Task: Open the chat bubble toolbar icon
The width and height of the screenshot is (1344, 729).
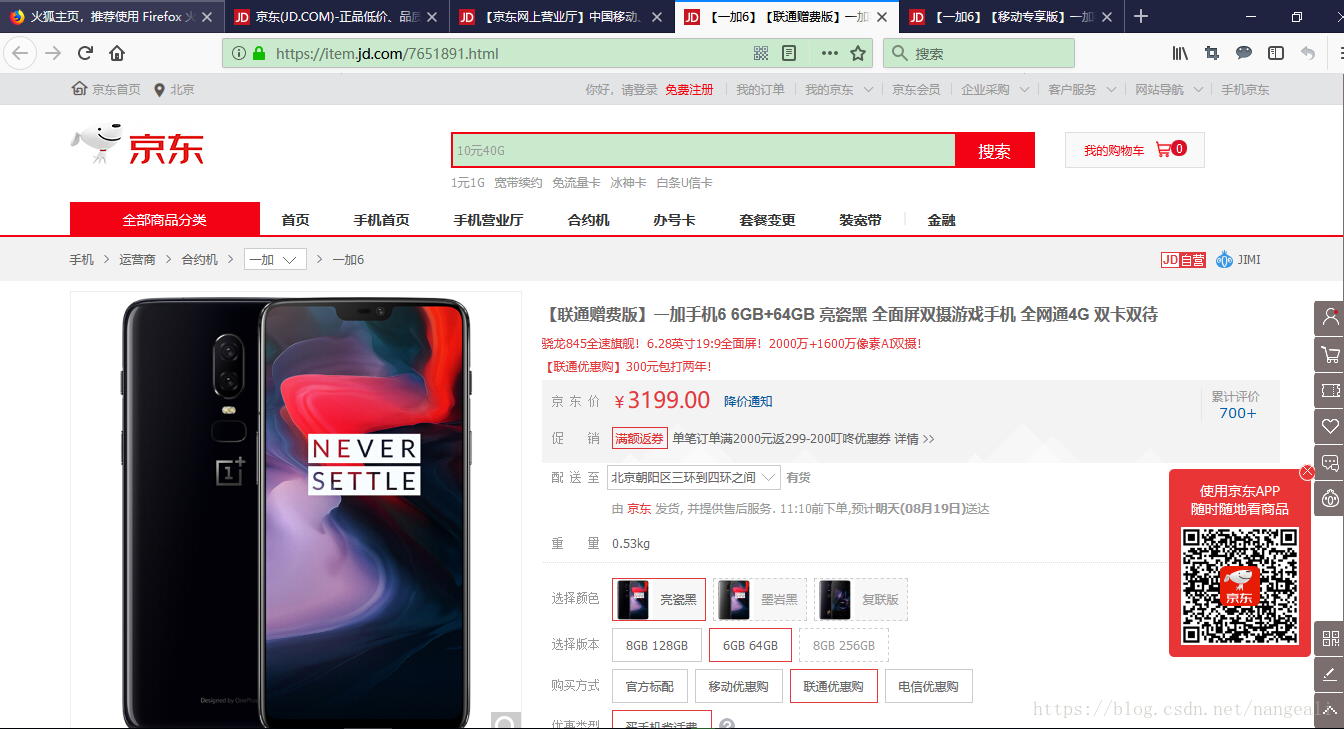Action: click(1244, 53)
